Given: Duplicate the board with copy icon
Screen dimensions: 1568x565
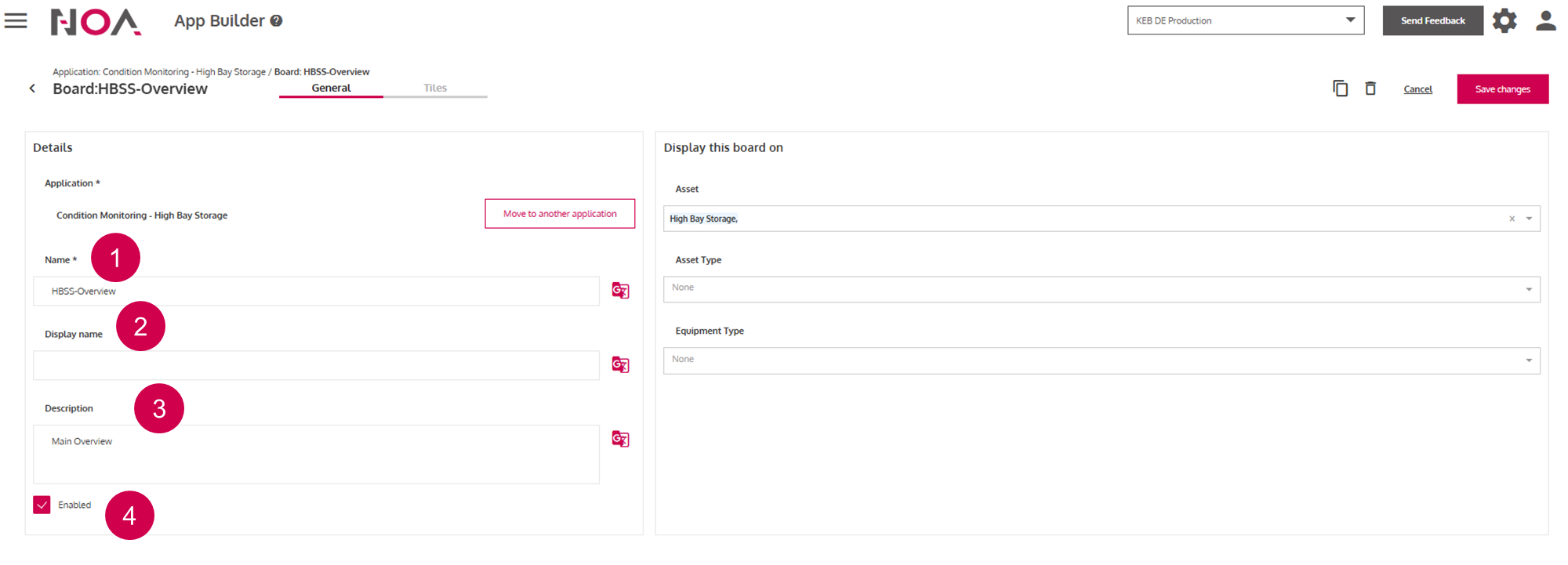Looking at the screenshot, I should coord(1340,89).
